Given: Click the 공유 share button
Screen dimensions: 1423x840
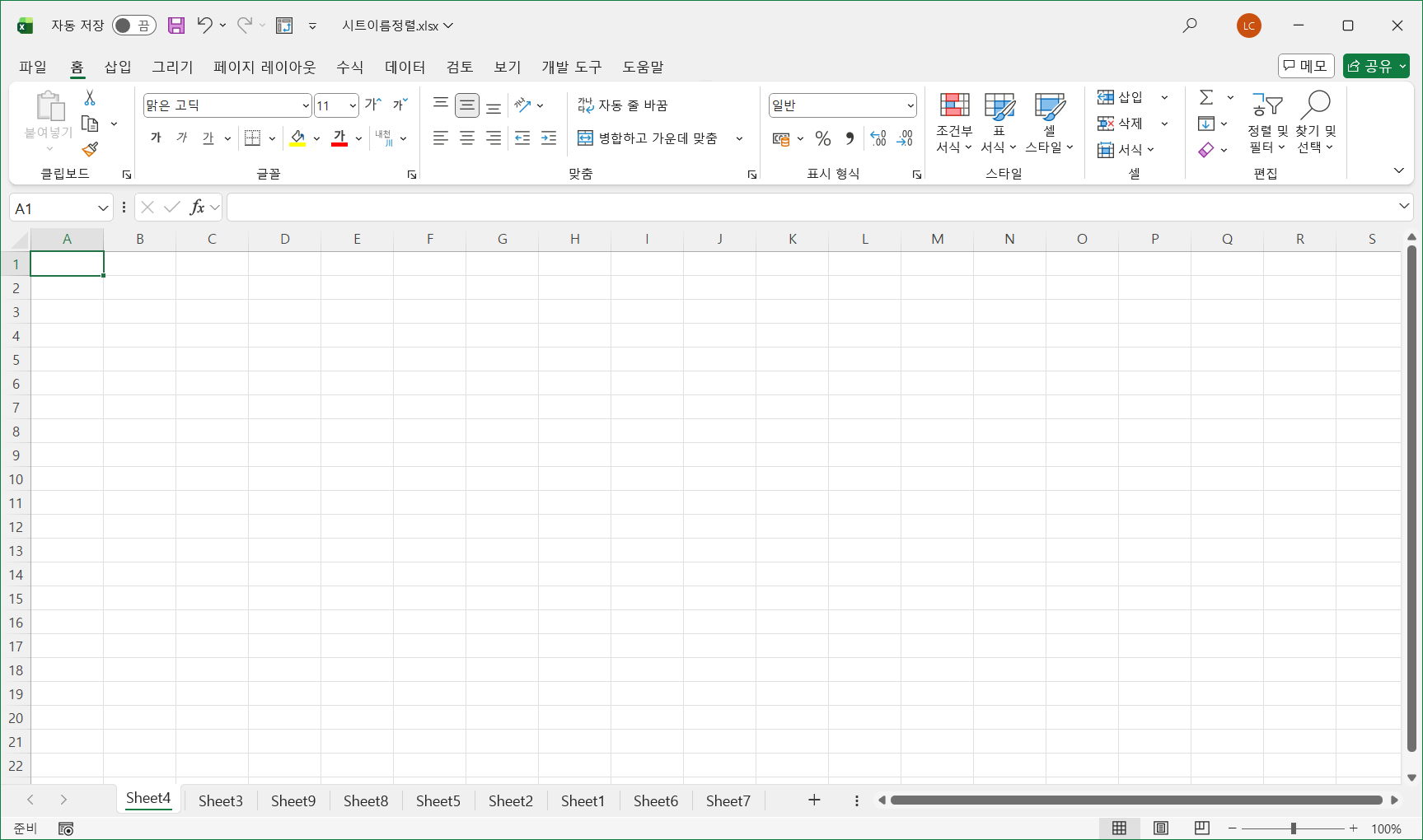Looking at the screenshot, I should coord(1376,66).
